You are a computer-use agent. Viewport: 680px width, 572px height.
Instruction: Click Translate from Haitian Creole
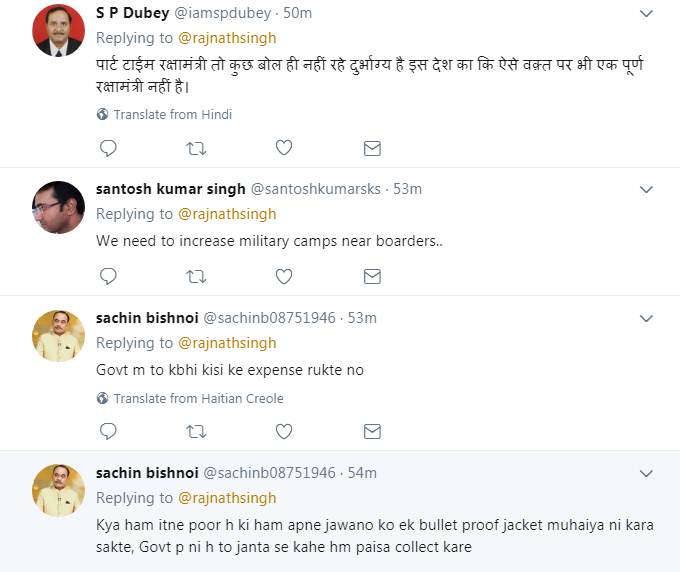[198, 398]
